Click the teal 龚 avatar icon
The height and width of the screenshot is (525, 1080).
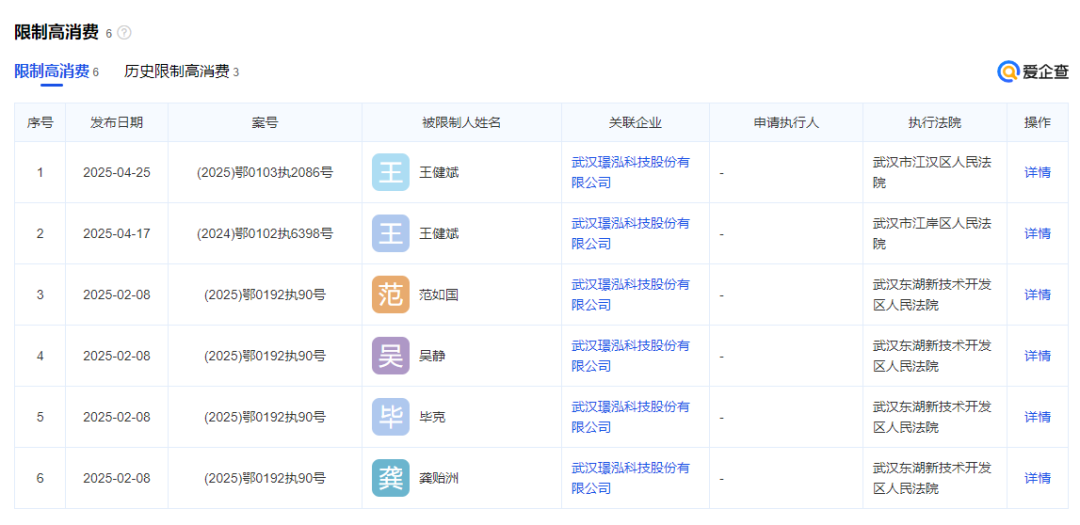[390, 477]
